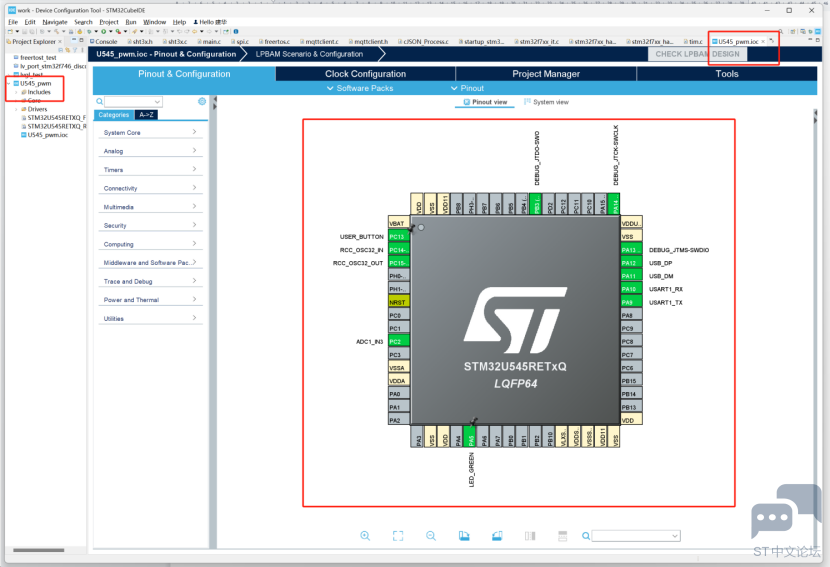Expand the Connectivity category
This screenshot has height=567, width=830.
150,188
